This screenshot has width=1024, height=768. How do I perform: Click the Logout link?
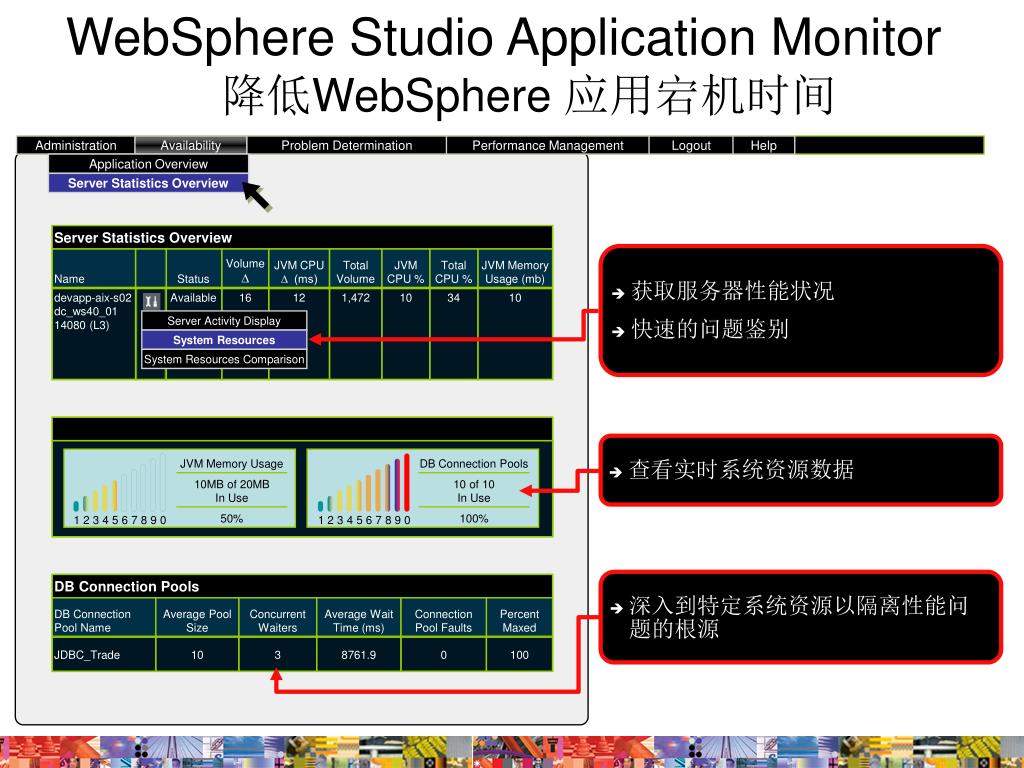pos(691,145)
